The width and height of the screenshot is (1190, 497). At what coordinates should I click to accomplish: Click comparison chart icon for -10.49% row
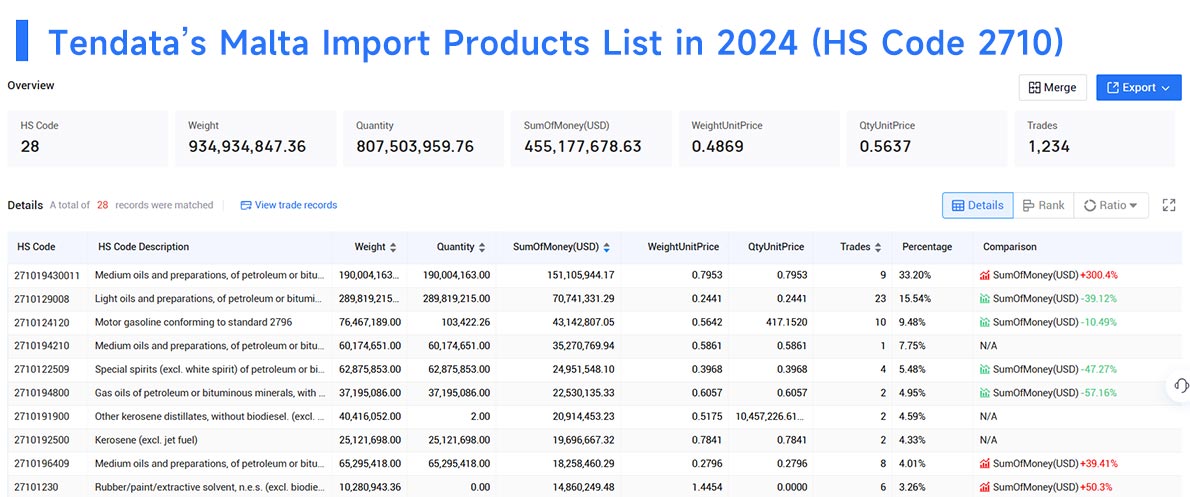point(985,322)
